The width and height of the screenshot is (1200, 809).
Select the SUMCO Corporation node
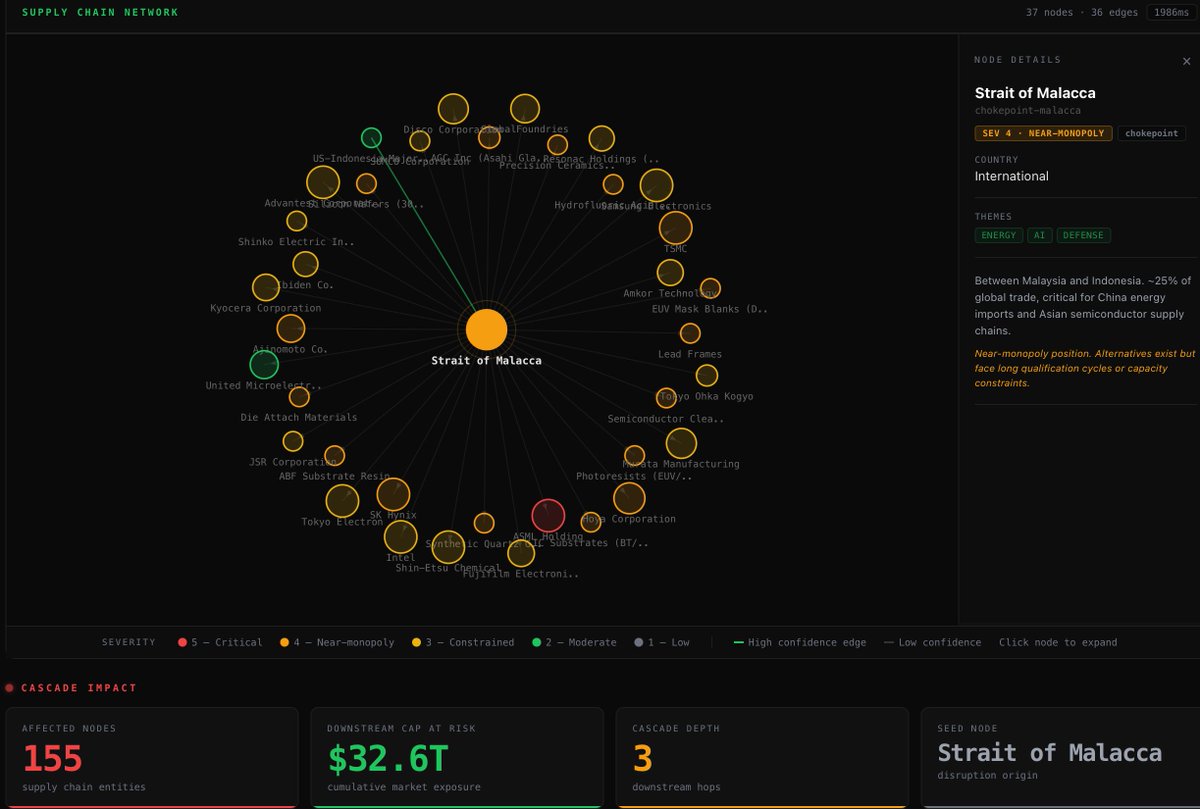click(x=420, y=141)
